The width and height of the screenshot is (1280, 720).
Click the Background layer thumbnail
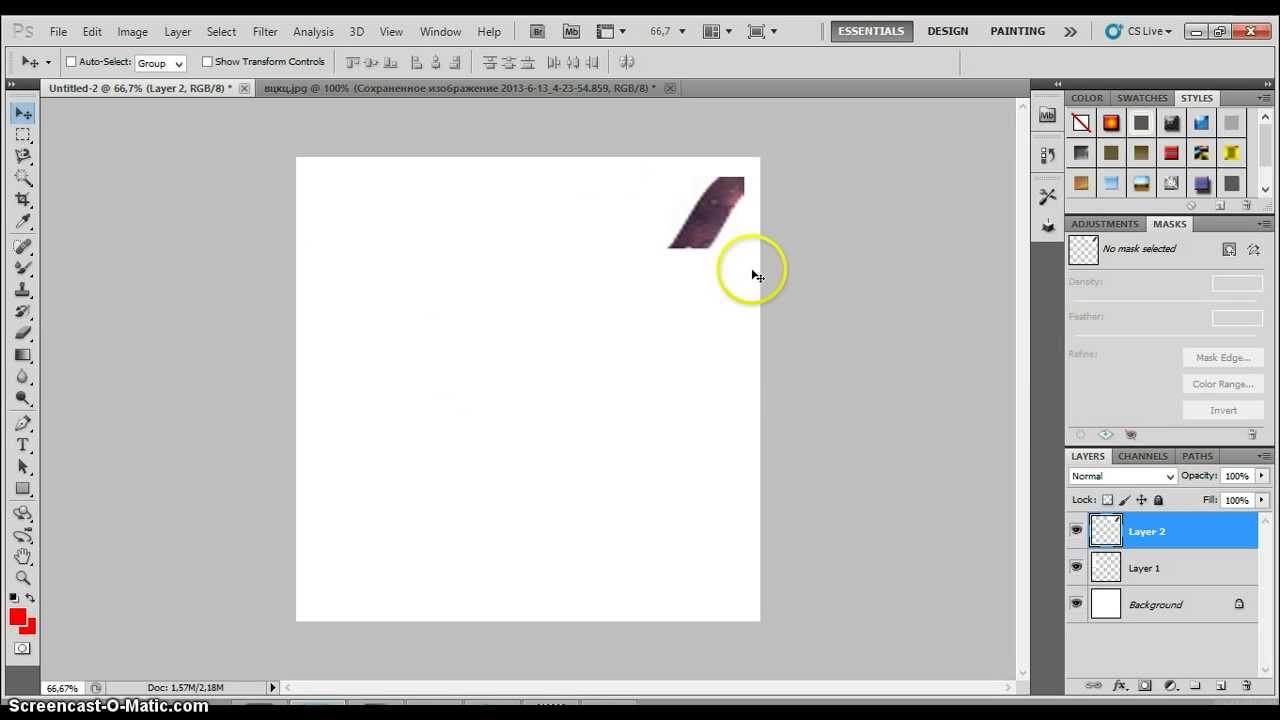1106,604
